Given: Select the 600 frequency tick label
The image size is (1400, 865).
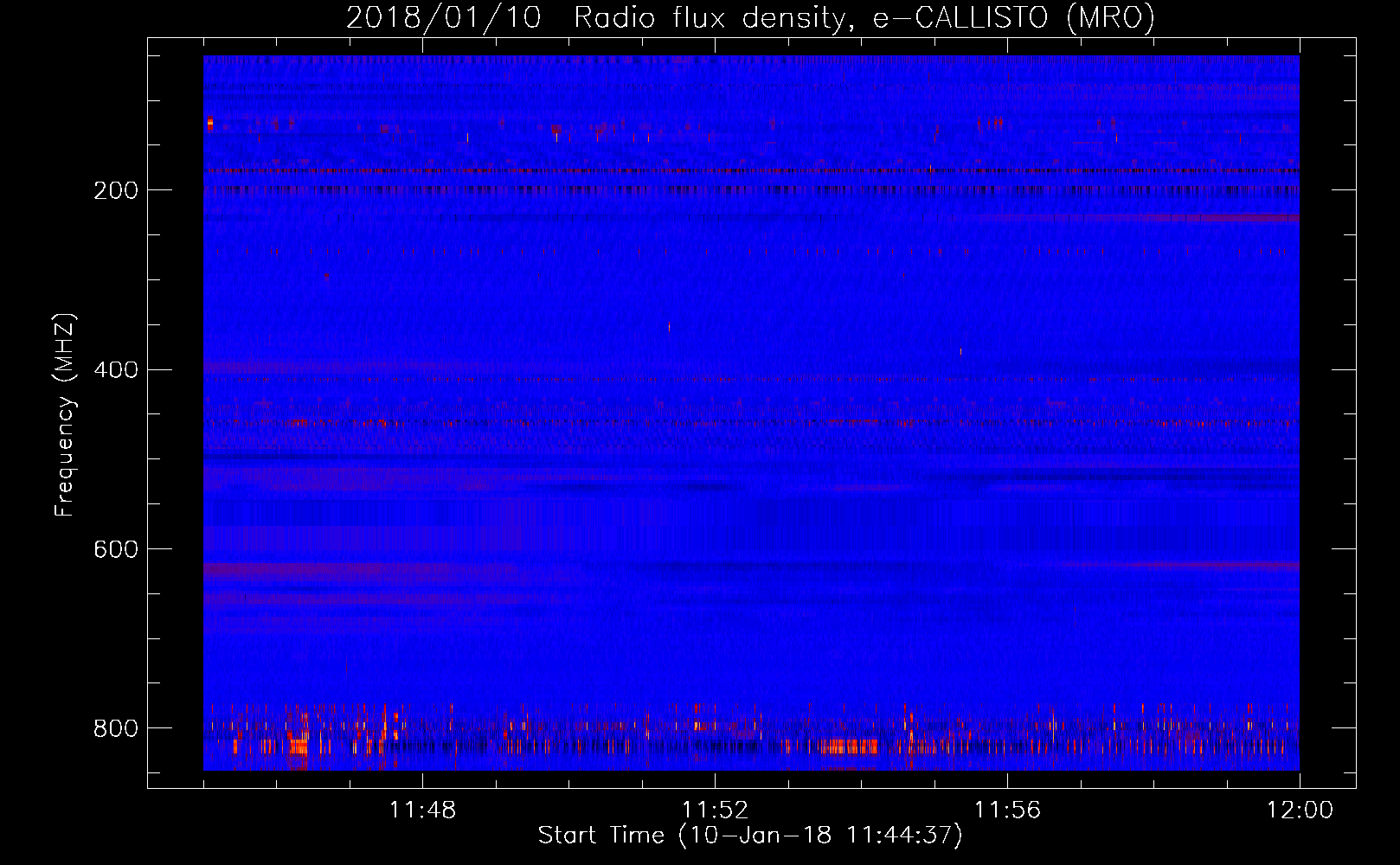Looking at the screenshot, I should [115, 549].
